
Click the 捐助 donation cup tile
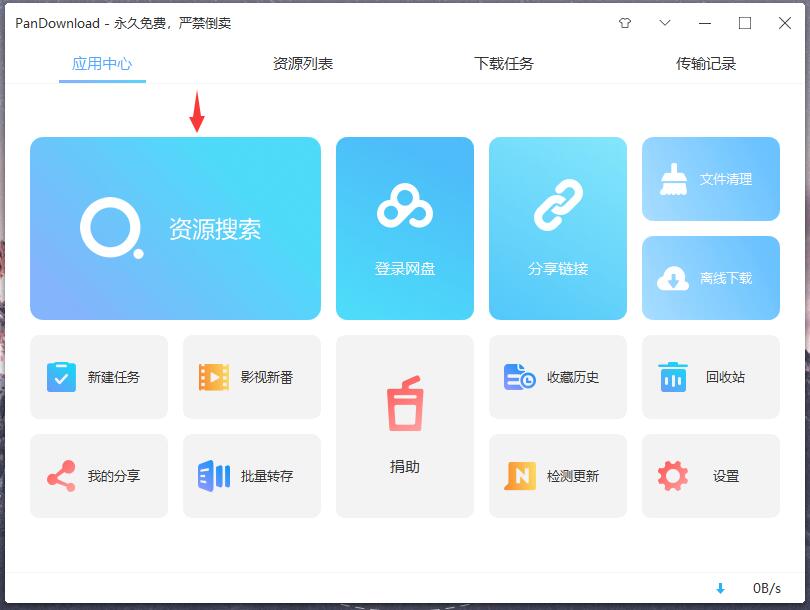(x=405, y=427)
